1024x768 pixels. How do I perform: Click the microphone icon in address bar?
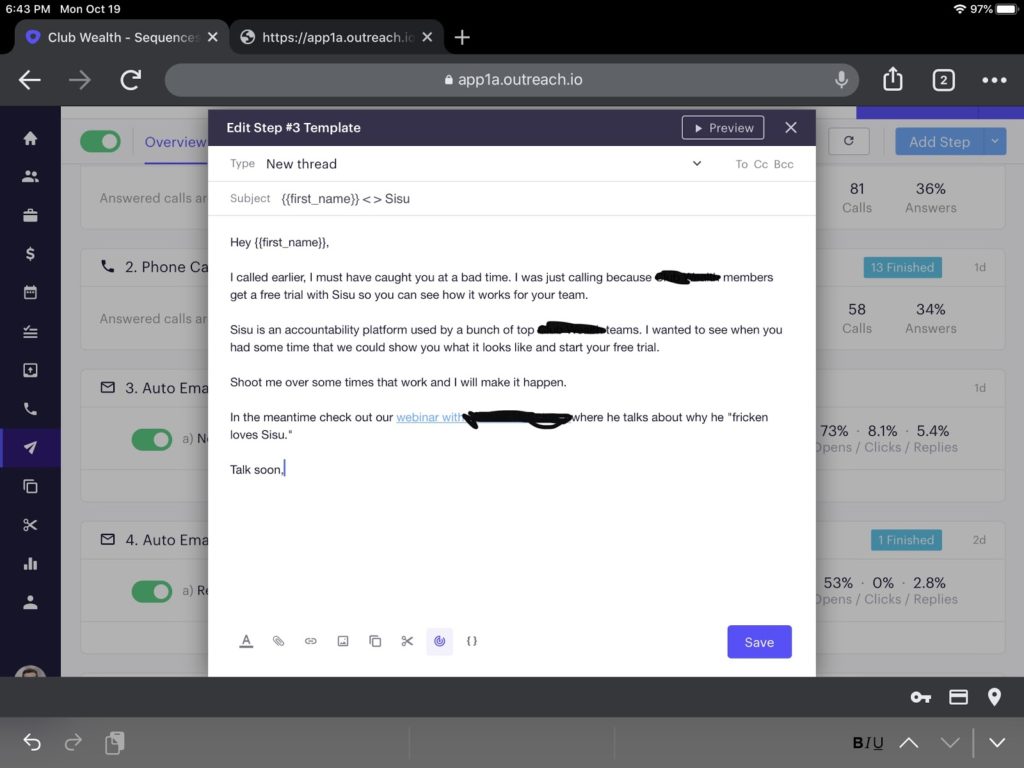[x=841, y=80]
